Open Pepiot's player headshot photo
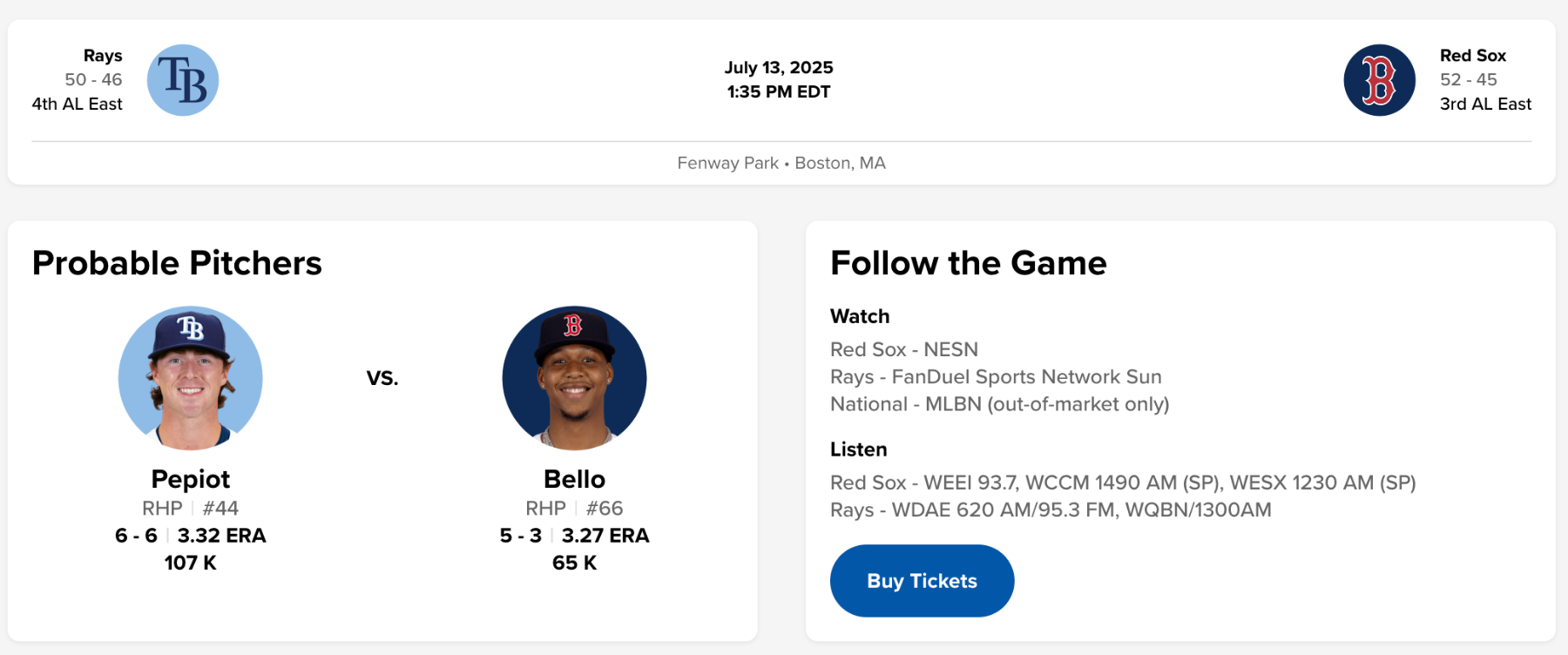1568x655 pixels. click(191, 378)
